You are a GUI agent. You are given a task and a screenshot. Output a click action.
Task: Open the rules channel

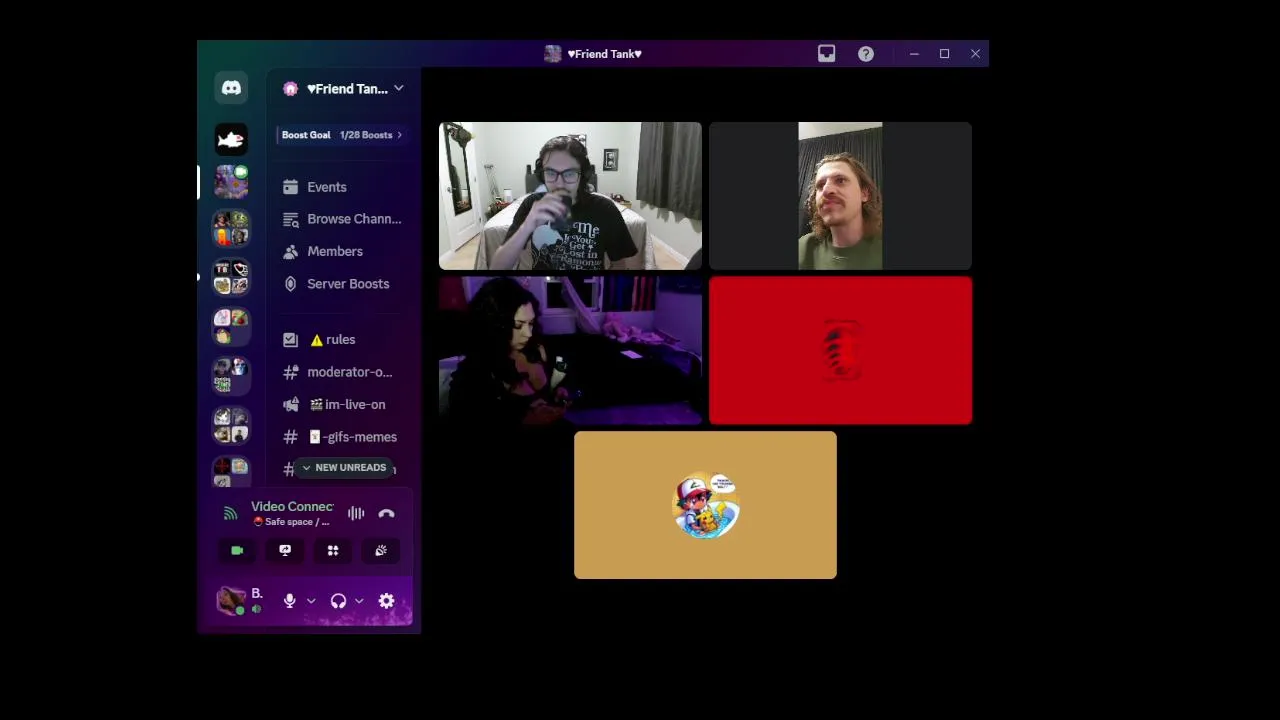[344, 340]
